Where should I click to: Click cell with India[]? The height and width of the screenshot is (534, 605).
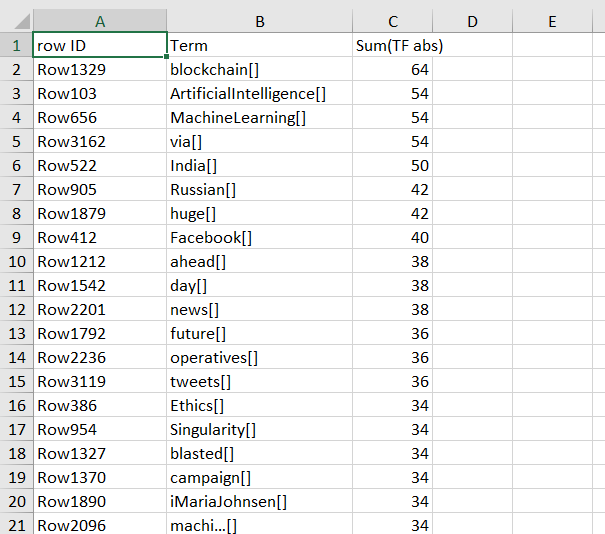[260, 166]
